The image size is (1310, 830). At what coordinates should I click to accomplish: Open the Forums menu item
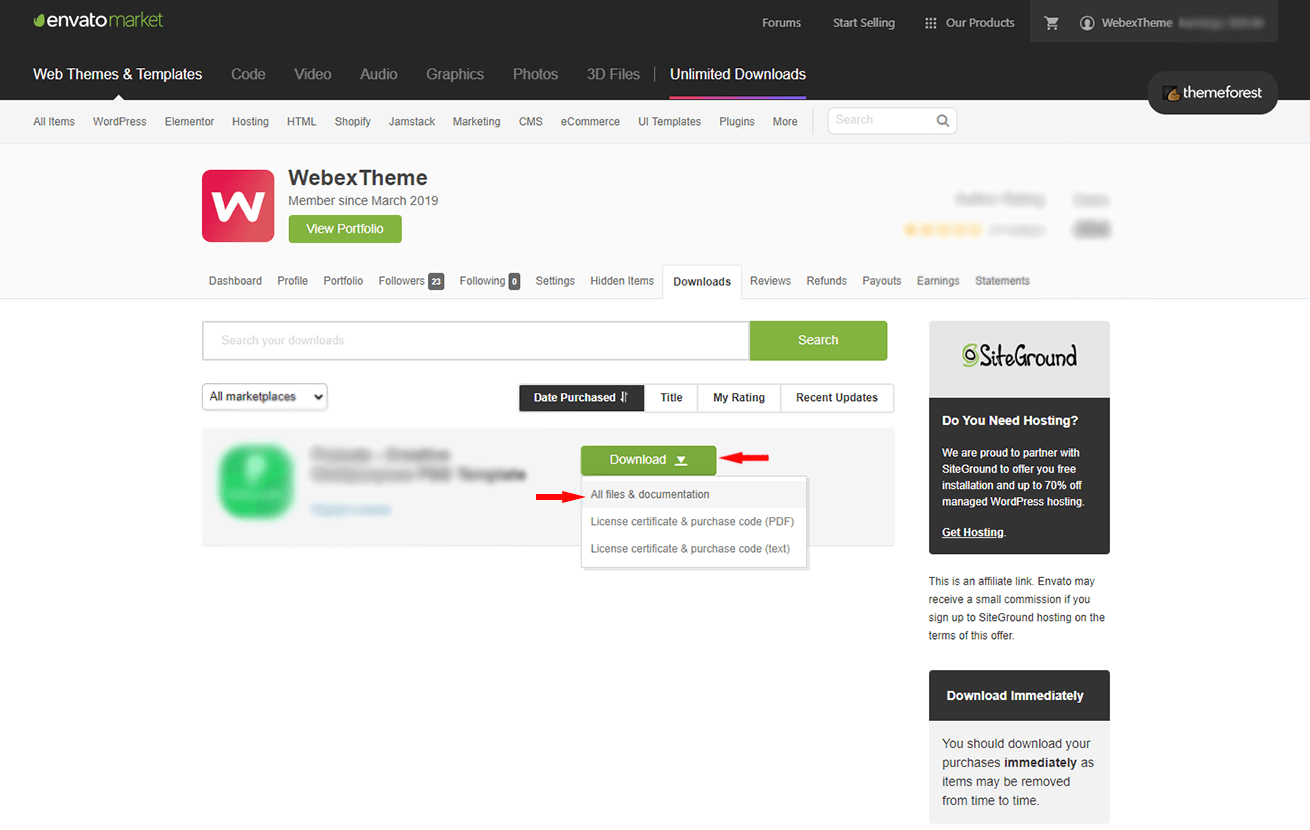tap(781, 21)
